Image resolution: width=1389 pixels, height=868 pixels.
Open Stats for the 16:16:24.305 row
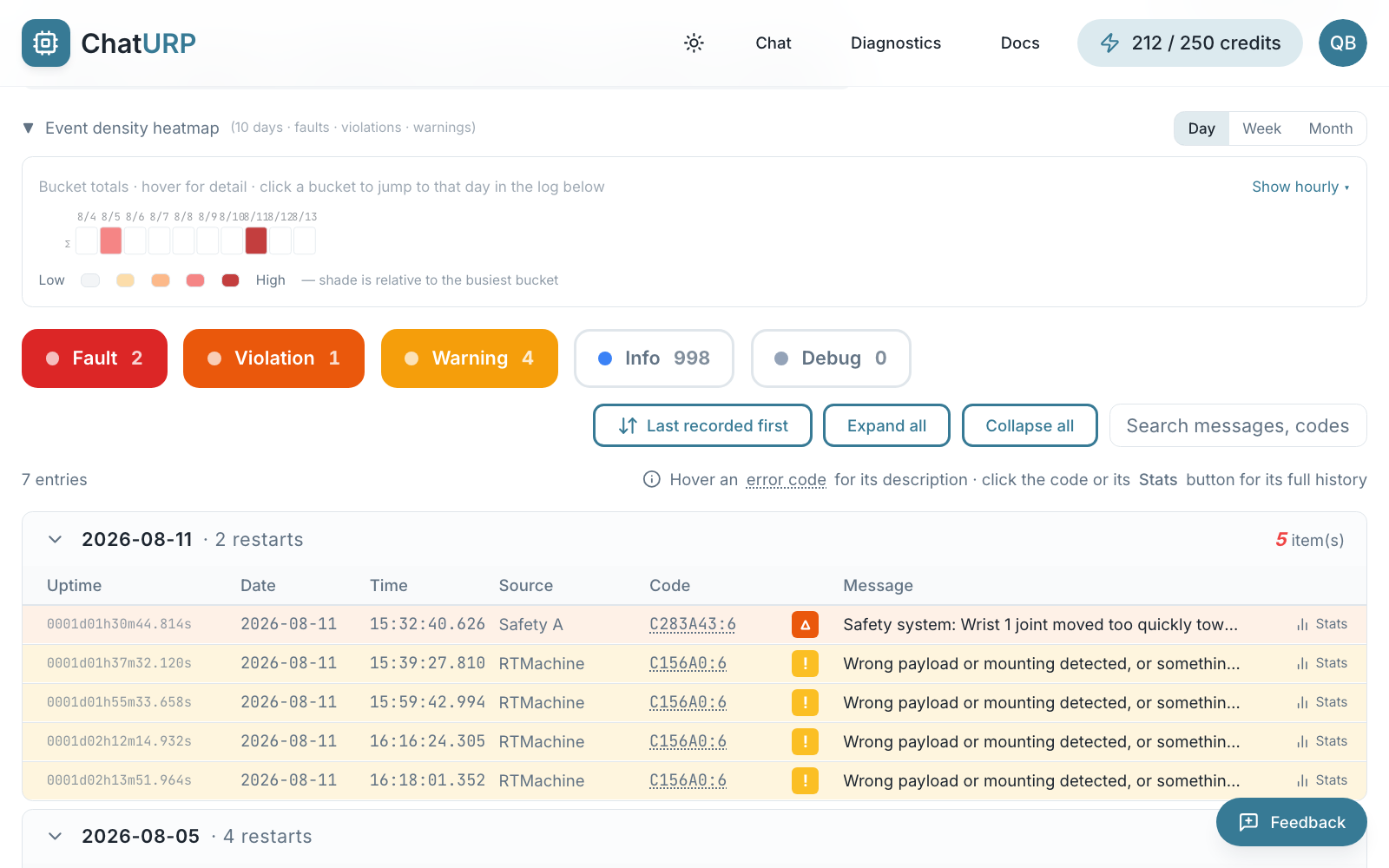pyautogui.click(x=1322, y=741)
